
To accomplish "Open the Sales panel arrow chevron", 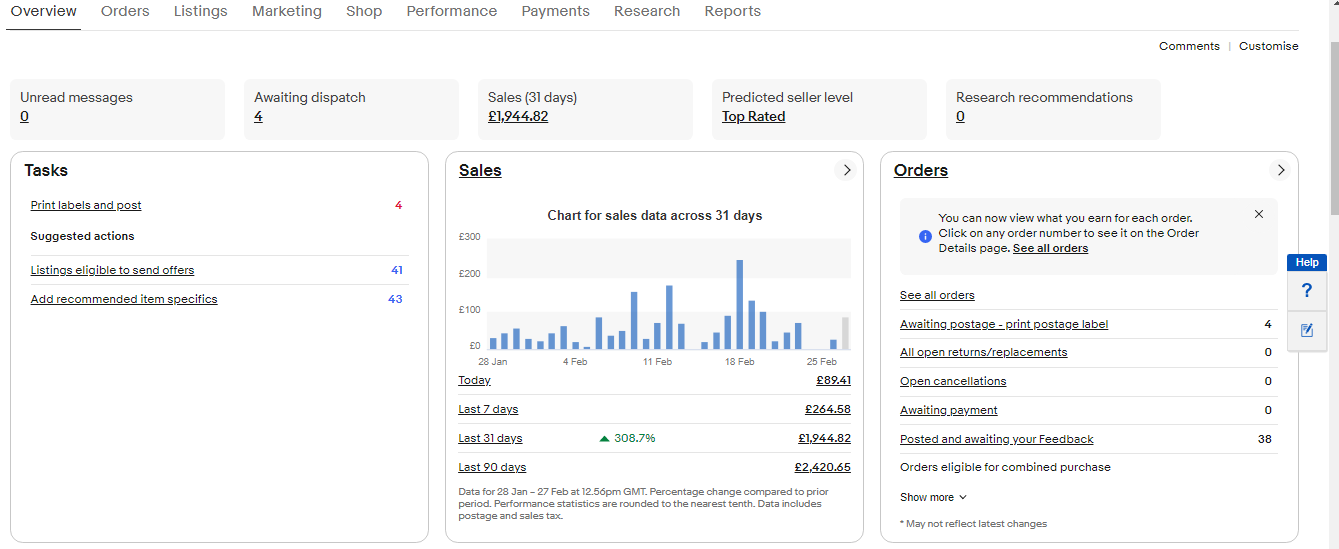I will pos(846,170).
